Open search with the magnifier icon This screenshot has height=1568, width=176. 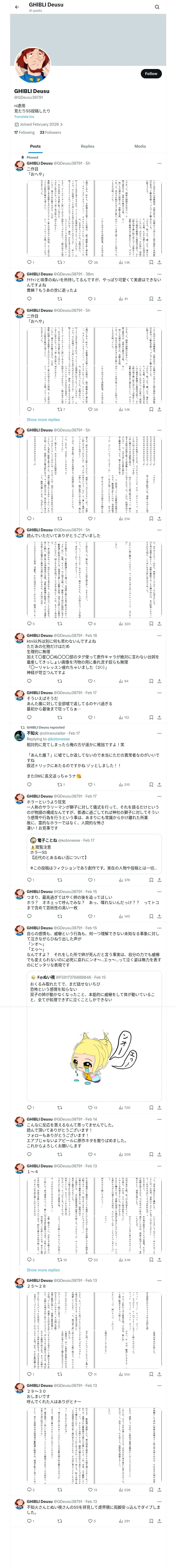click(x=157, y=7)
